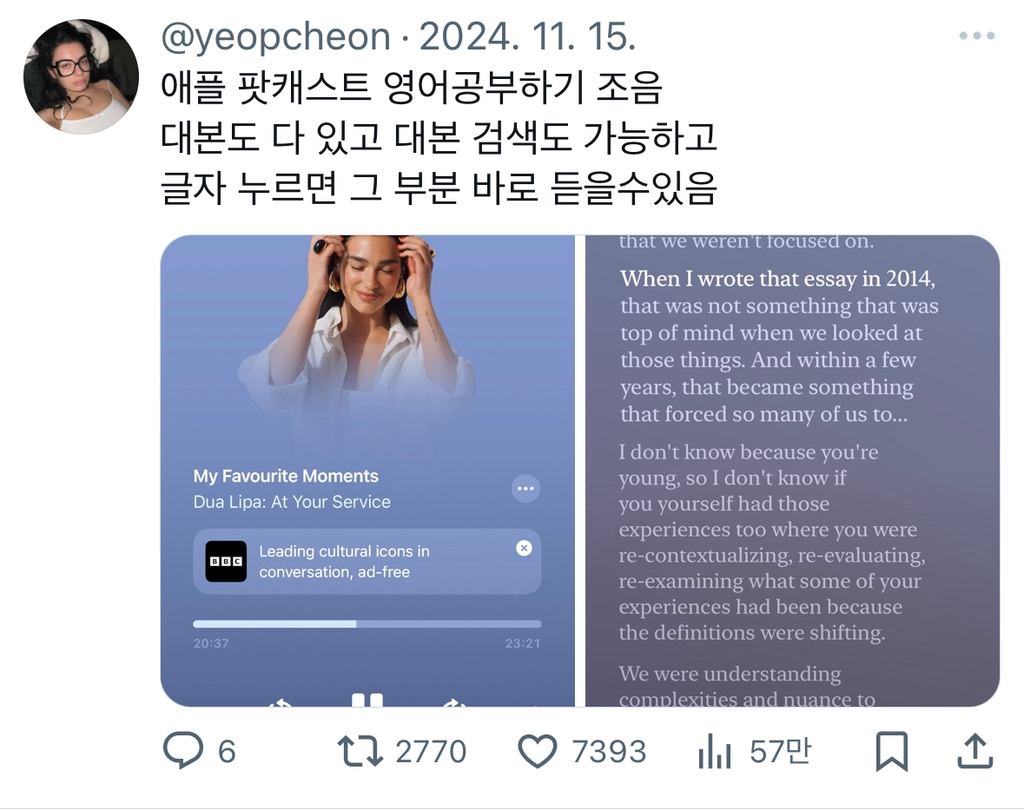Image resolution: width=1024 pixels, height=810 pixels.
Task: Open the podcast episode options ellipsis button
Action: click(x=526, y=489)
